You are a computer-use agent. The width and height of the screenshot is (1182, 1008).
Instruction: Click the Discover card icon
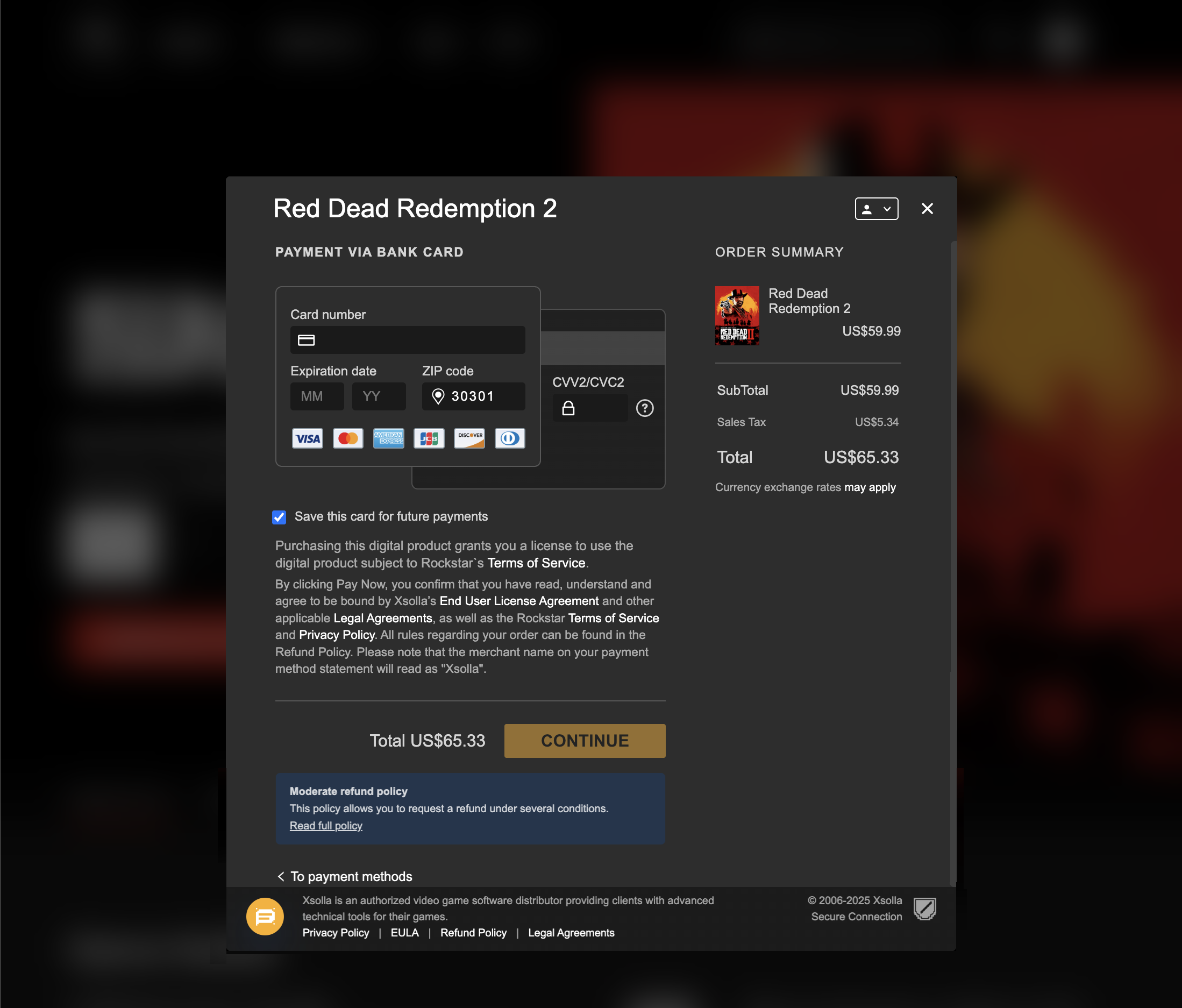(x=469, y=438)
